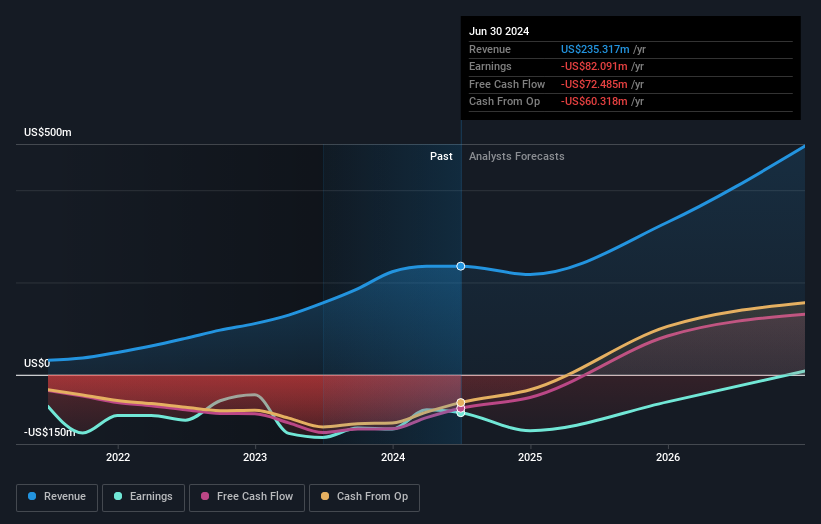Click the Revenue label in tooltip
The height and width of the screenshot is (524, 821).
click(x=490, y=49)
